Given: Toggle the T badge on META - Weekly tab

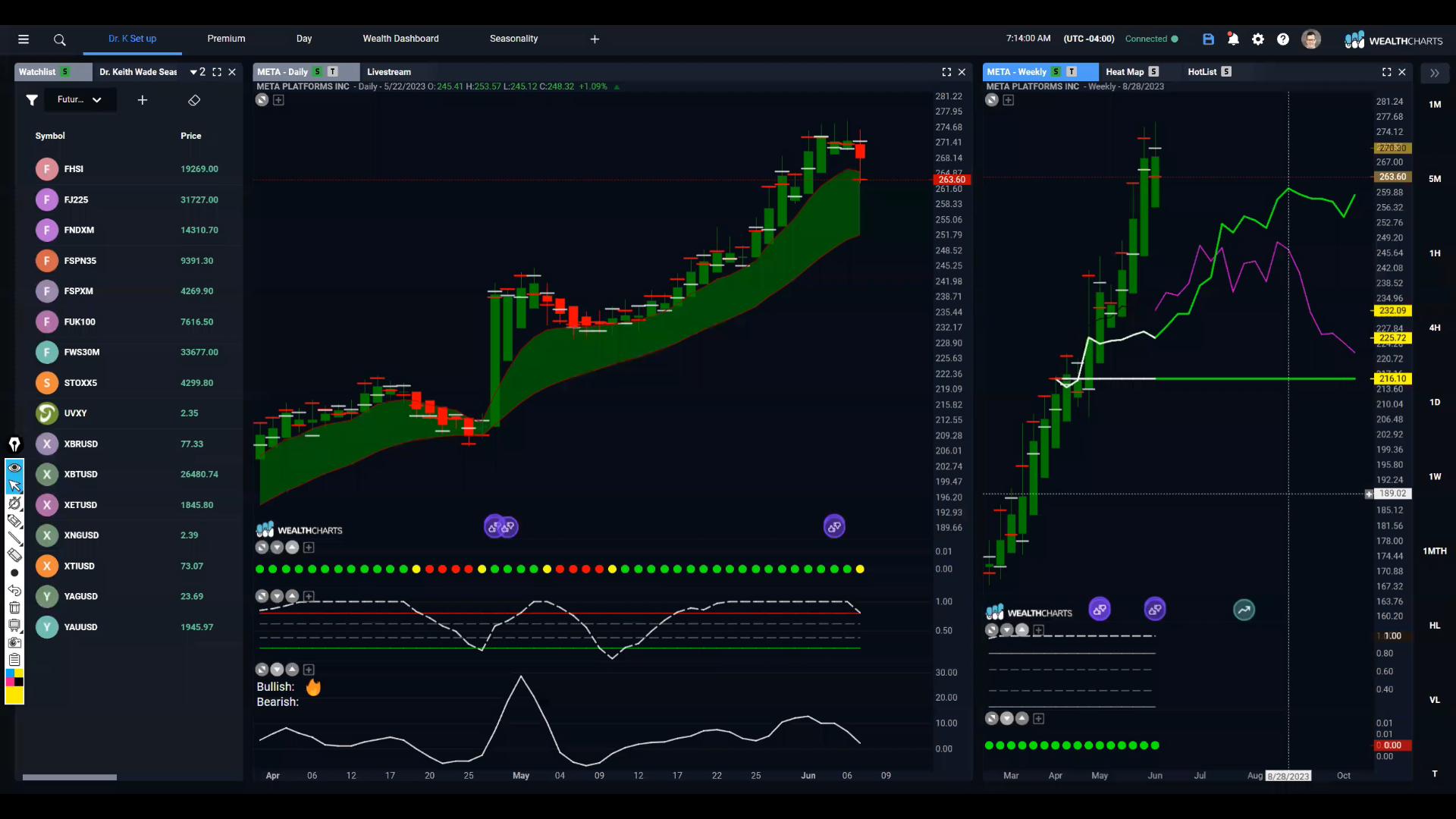Looking at the screenshot, I should coord(1072,72).
